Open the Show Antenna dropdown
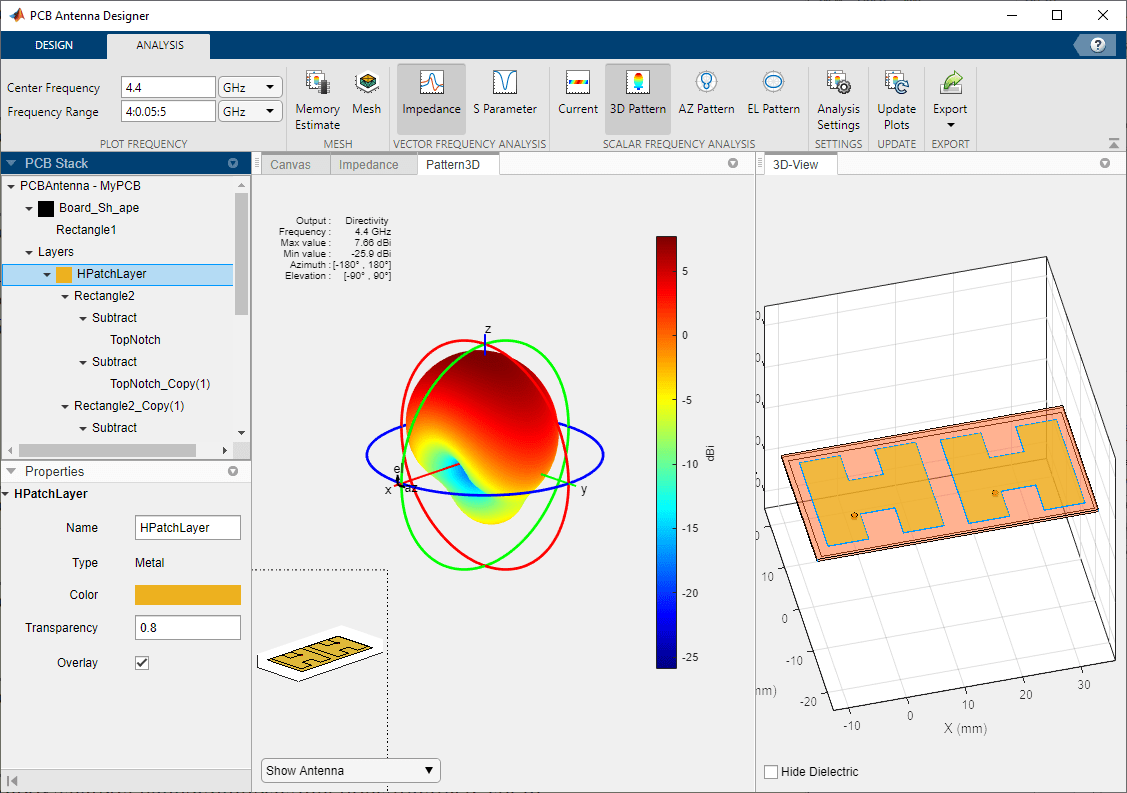Image resolution: width=1127 pixels, height=793 pixels. coord(350,770)
